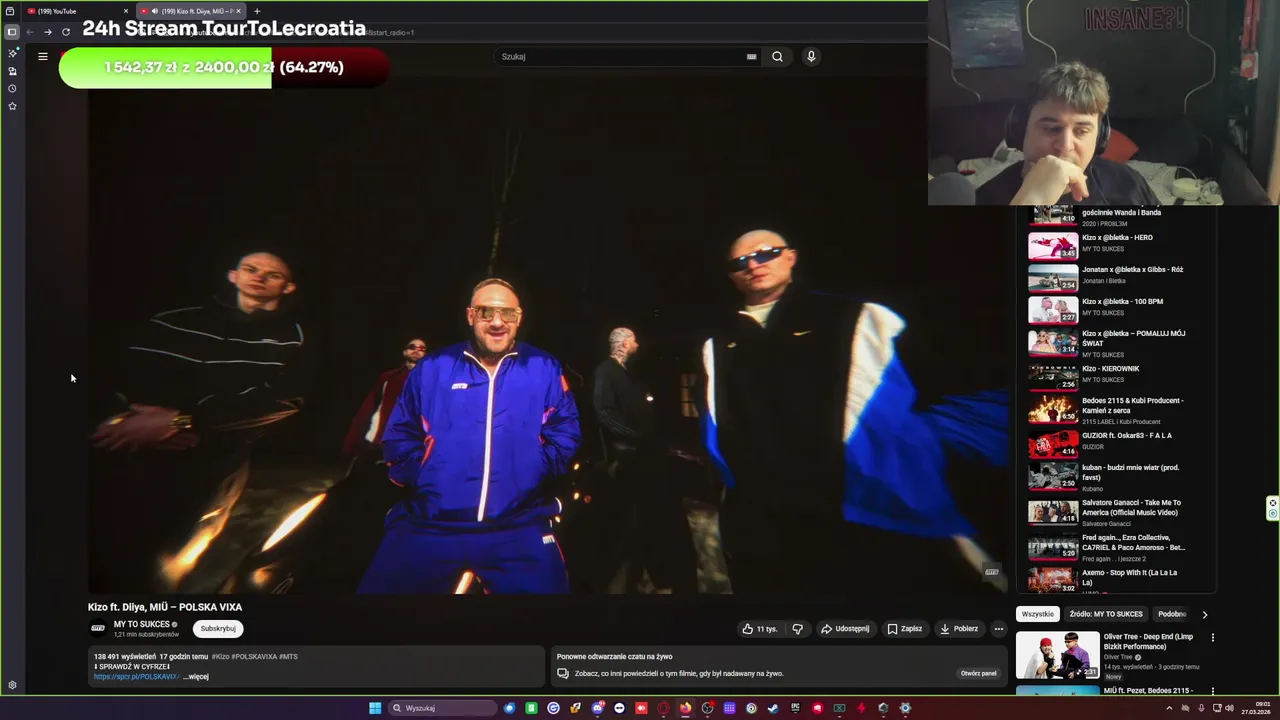The height and width of the screenshot is (720, 1280).
Task: Open MY TO SUKCES channel avatar
Action: tap(98, 628)
